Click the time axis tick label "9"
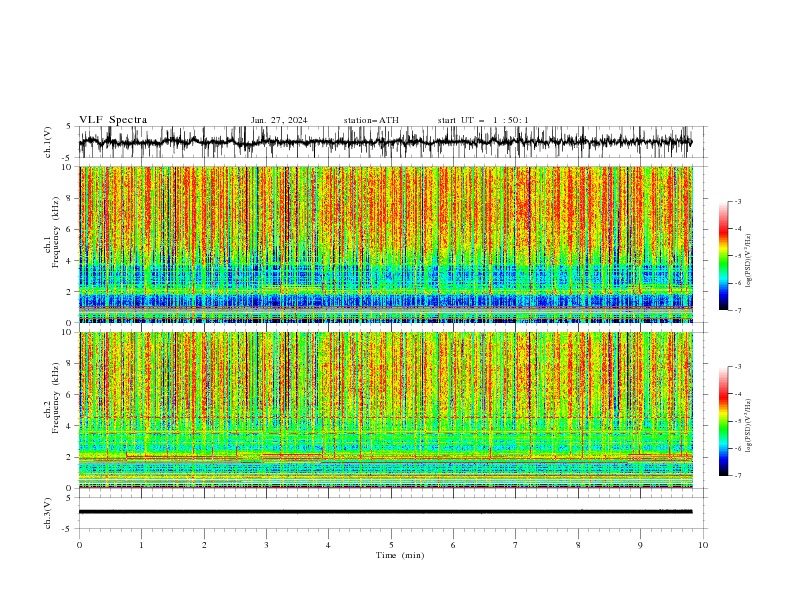 click(640, 545)
